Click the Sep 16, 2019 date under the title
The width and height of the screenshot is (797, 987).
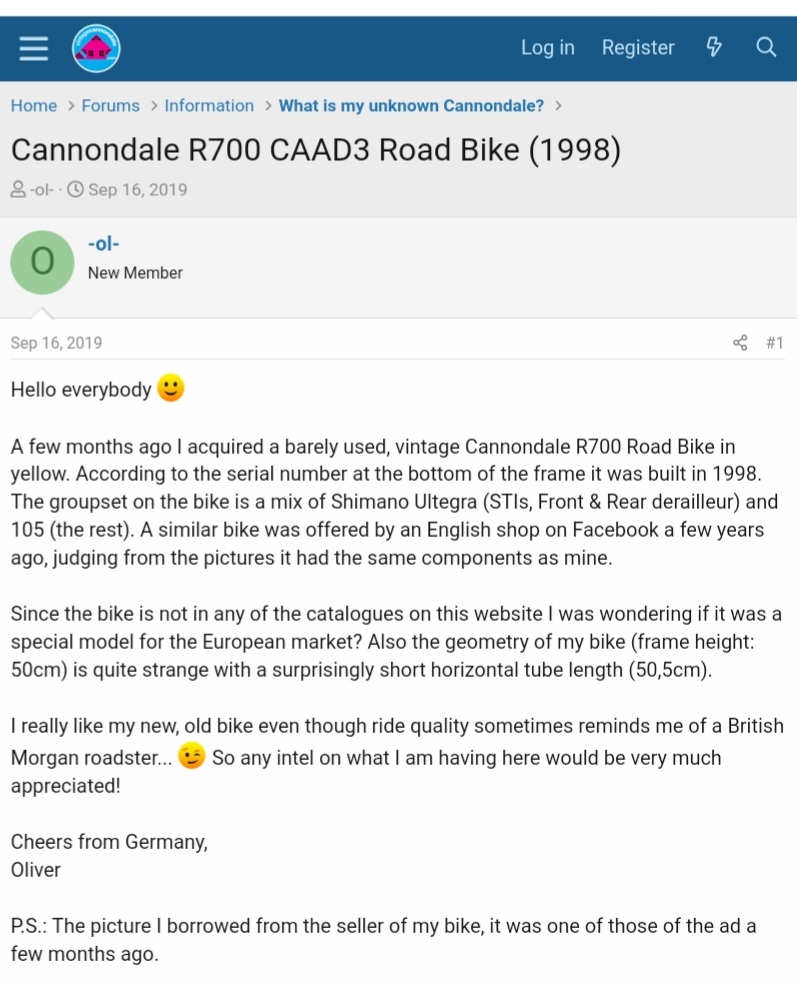[x=137, y=189]
